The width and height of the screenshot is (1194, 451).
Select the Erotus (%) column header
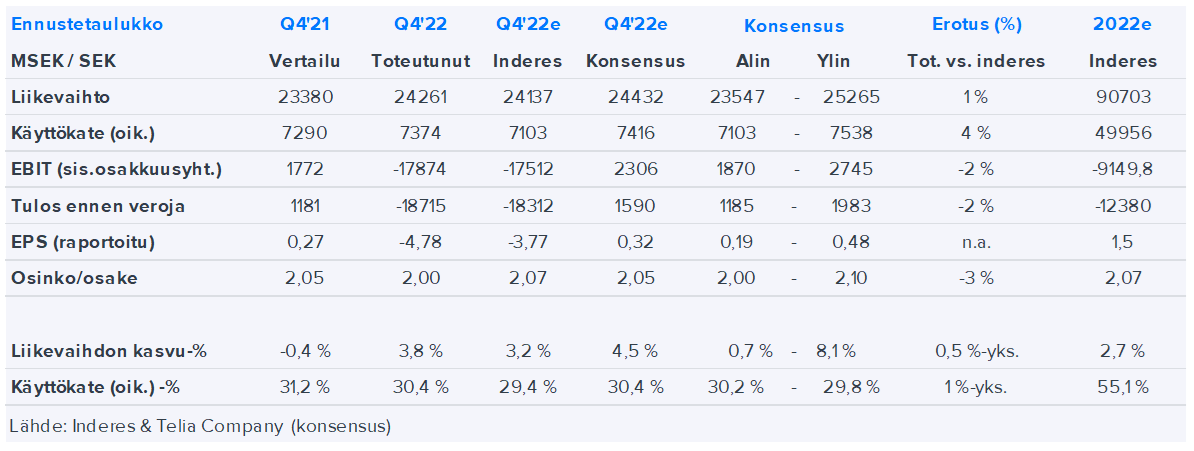pyautogui.click(x=976, y=25)
